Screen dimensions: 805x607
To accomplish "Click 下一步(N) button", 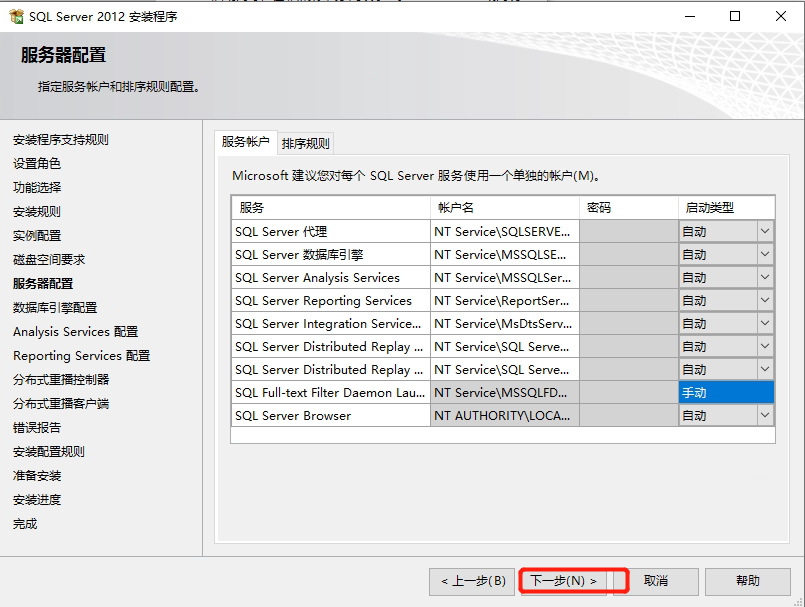I will [x=563, y=581].
